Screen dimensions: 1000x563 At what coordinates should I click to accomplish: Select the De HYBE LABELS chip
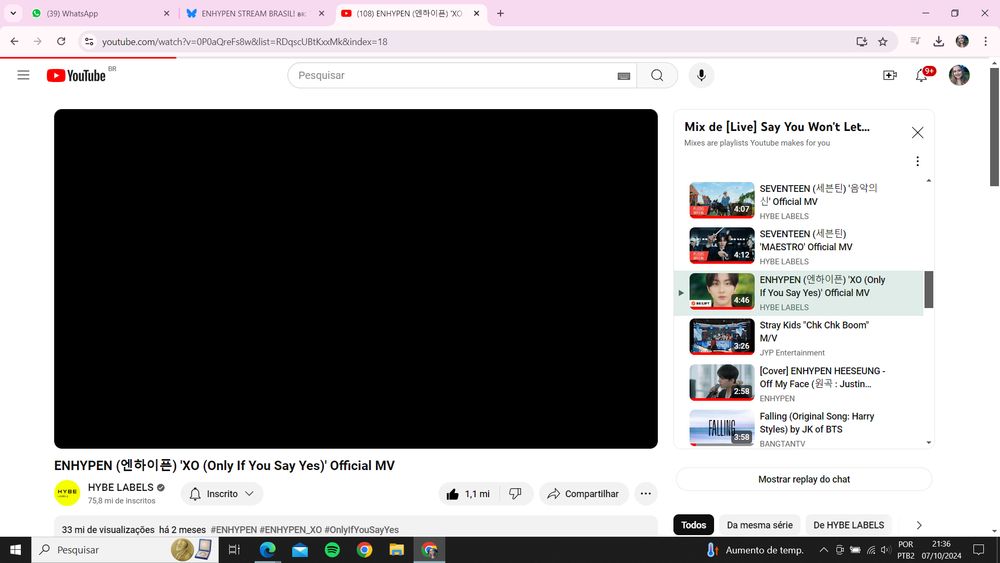pyautogui.click(x=848, y=525)
